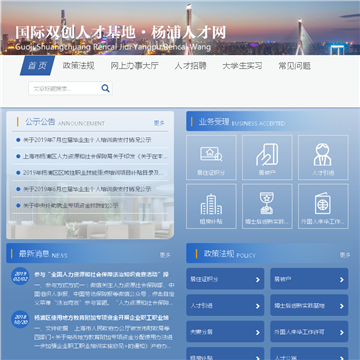Click the 2019 02/02 date badge
The height and width of the screenshot is (360, 360).
point(20,276)
